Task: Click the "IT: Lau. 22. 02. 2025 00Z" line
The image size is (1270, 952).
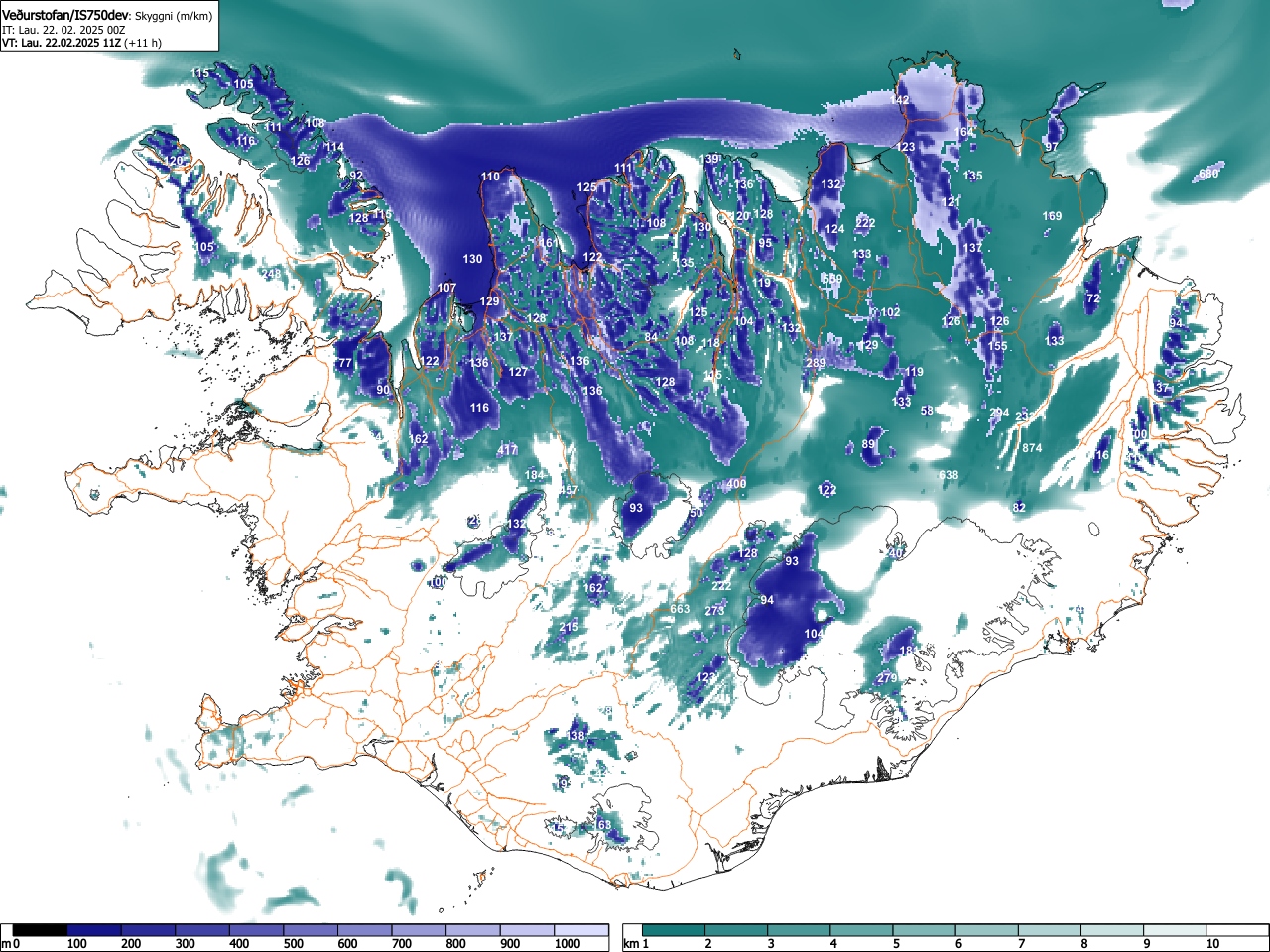Action: tap(63, 30)
